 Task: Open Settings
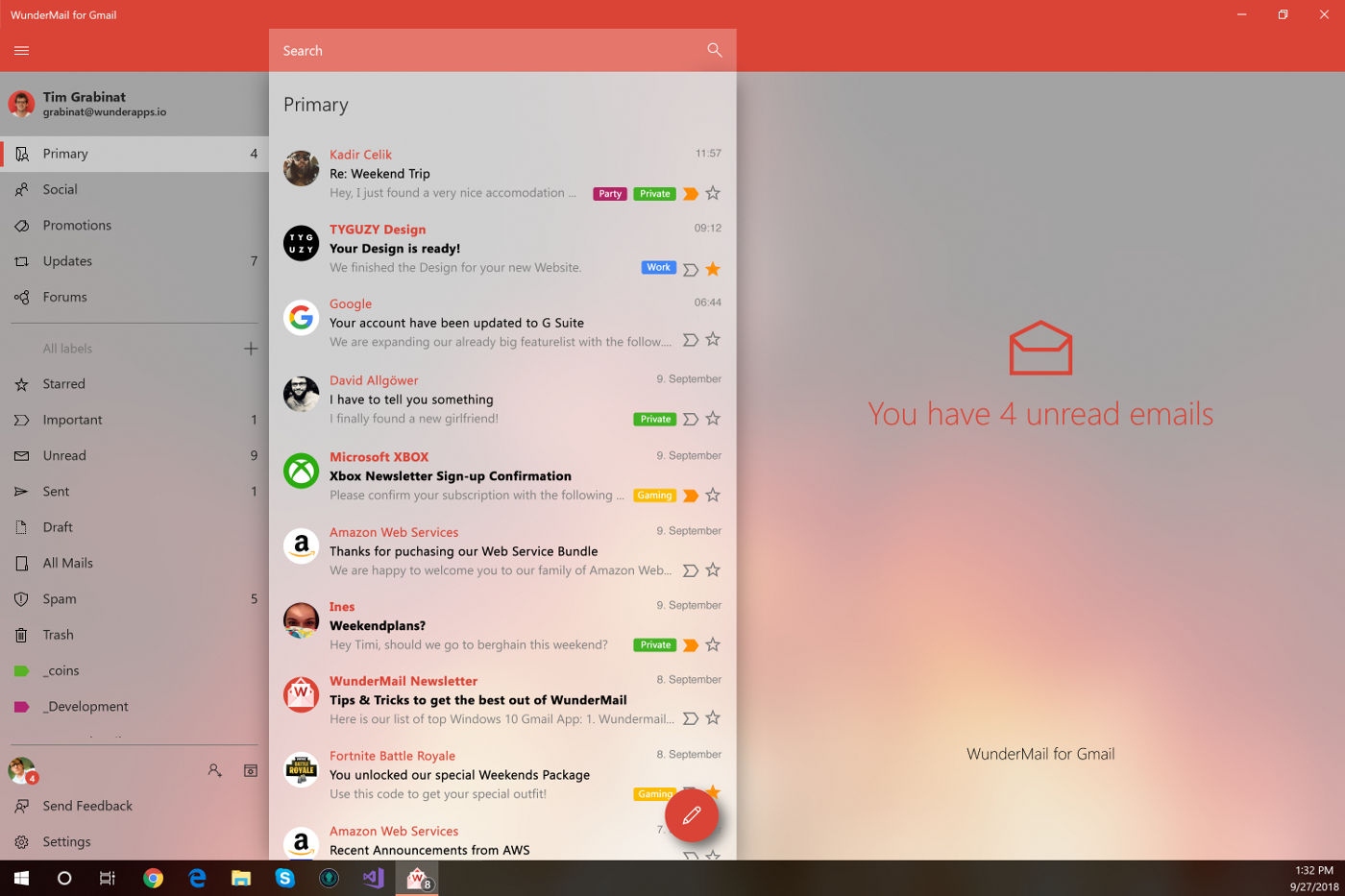134,842
